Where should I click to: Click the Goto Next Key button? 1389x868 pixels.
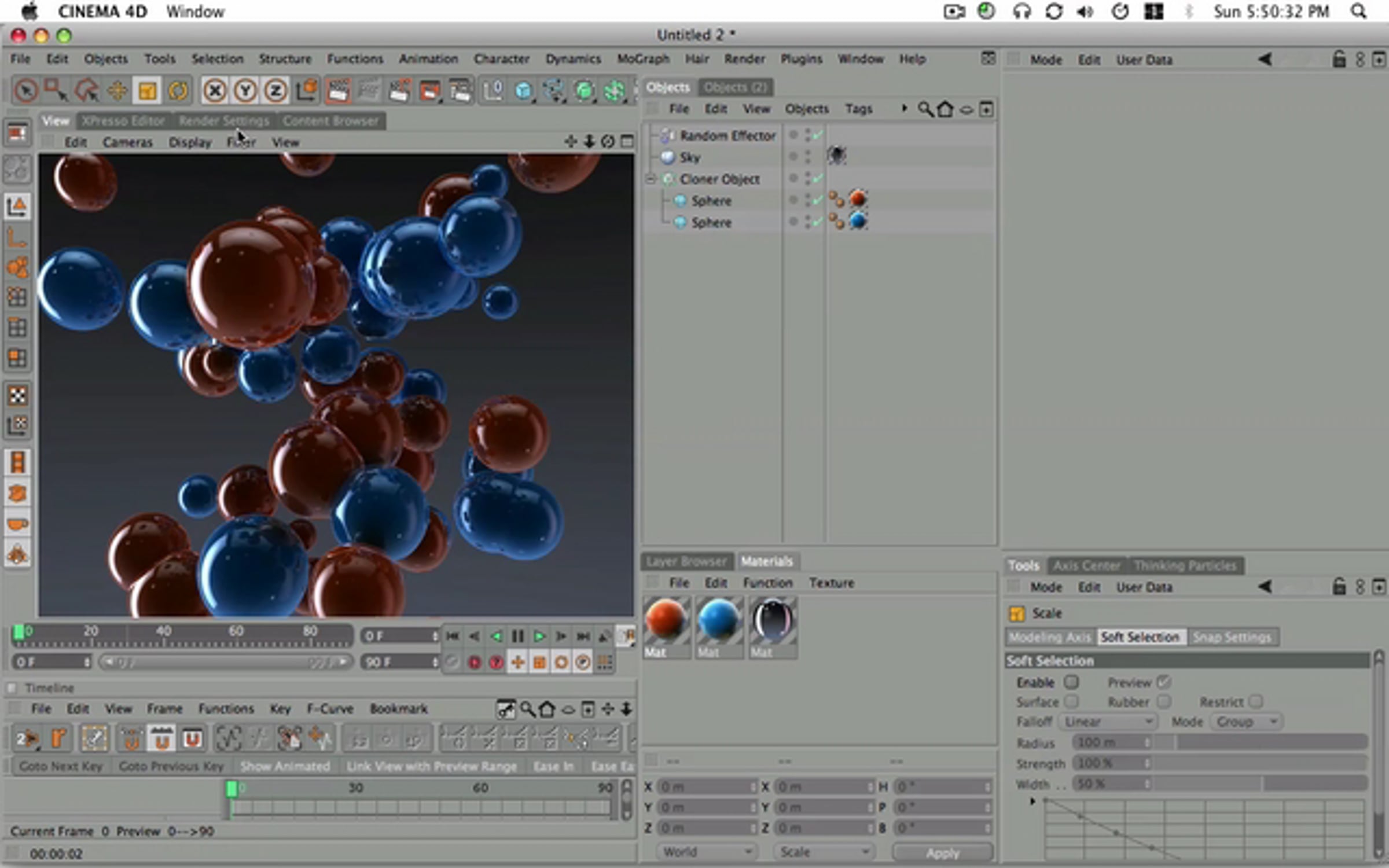click(61, 766)
